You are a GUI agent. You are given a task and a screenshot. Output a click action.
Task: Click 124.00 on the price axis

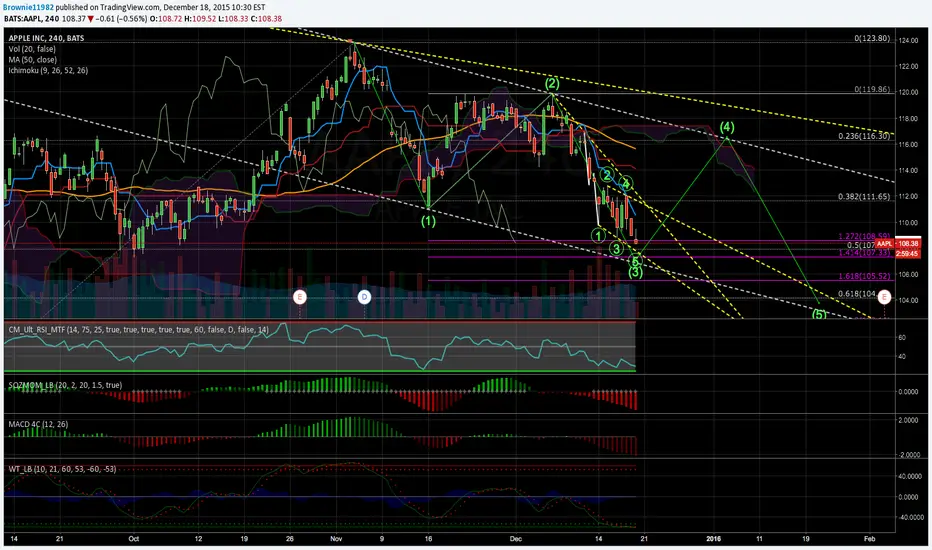(x=908, y=41)
